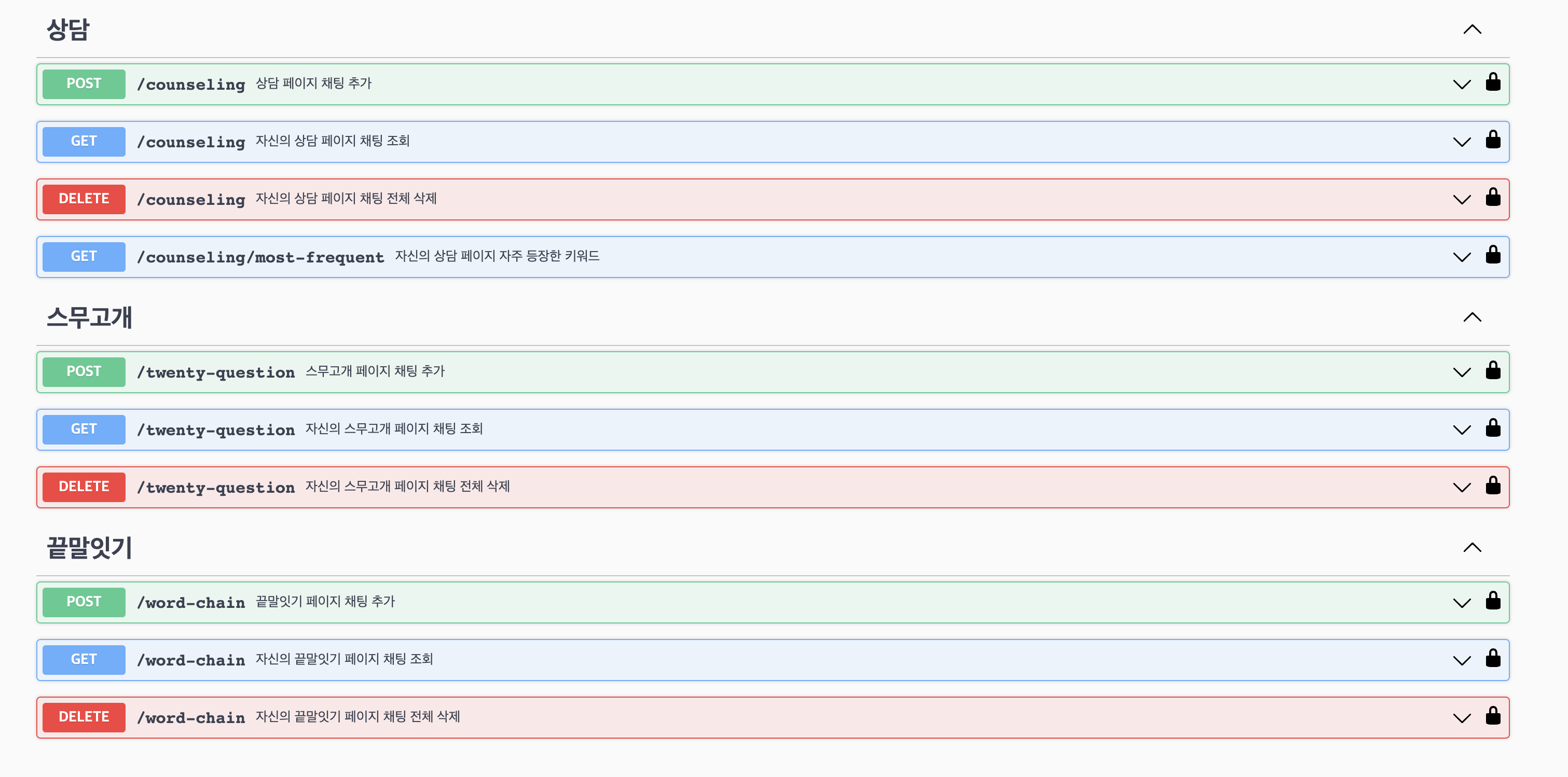
Task: Expand /counseling/most-frequent with the down arrow
Action: pyautogui.click(x=1462, y=257)
